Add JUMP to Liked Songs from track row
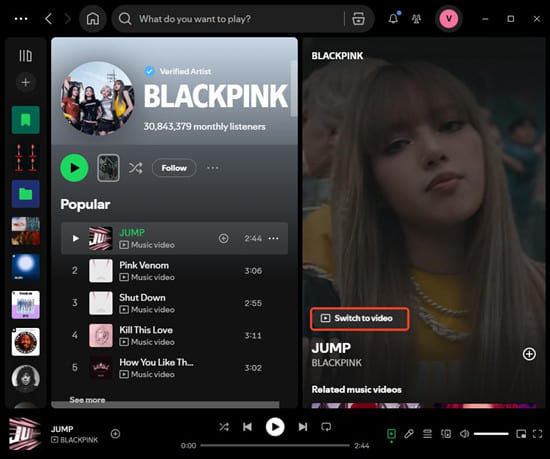 [x=223, y=238]
